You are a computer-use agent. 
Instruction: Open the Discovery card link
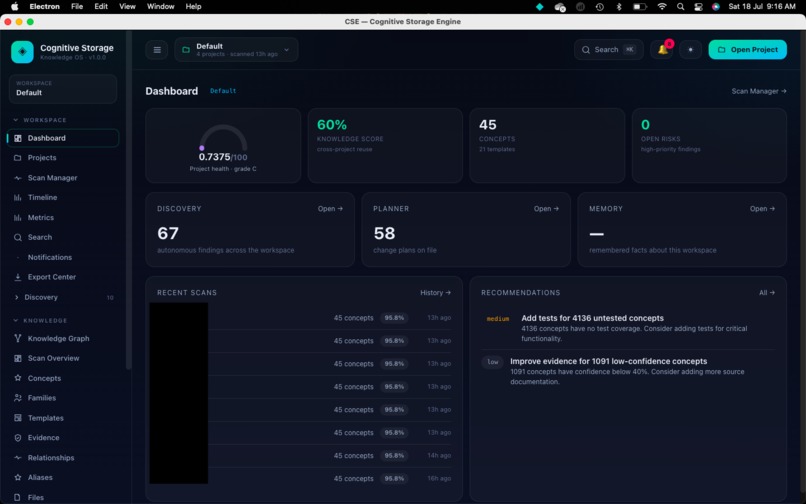click(x=330, y=209)
